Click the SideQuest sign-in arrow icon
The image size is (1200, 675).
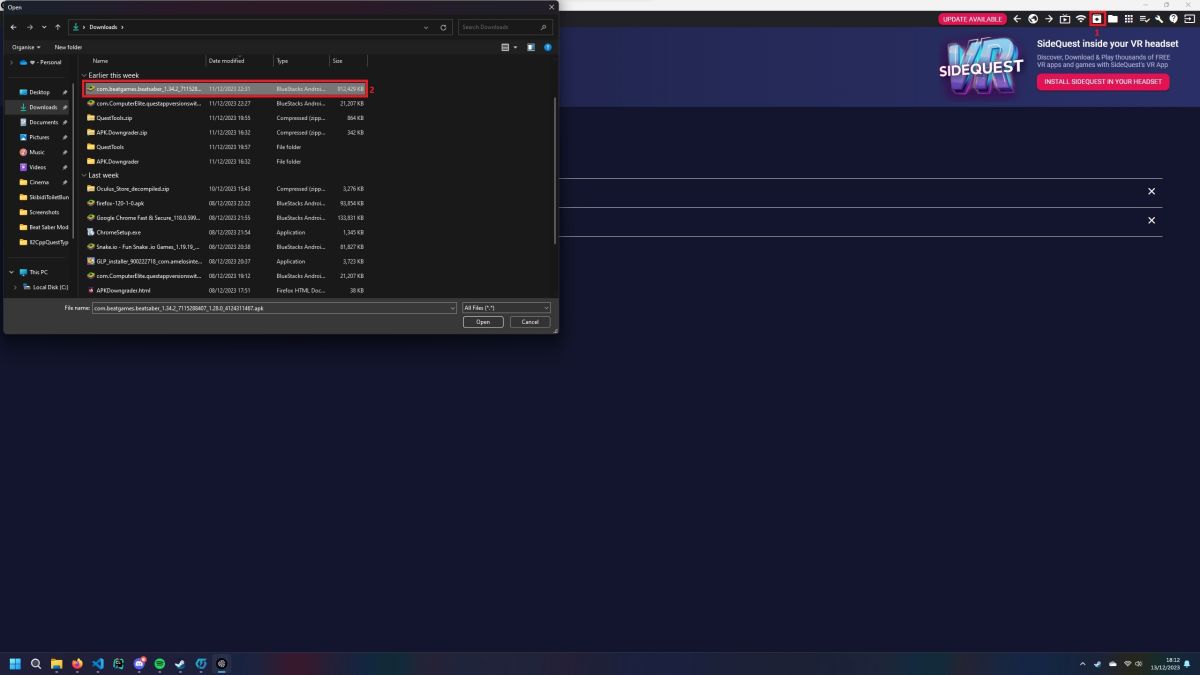(1190, 19)
